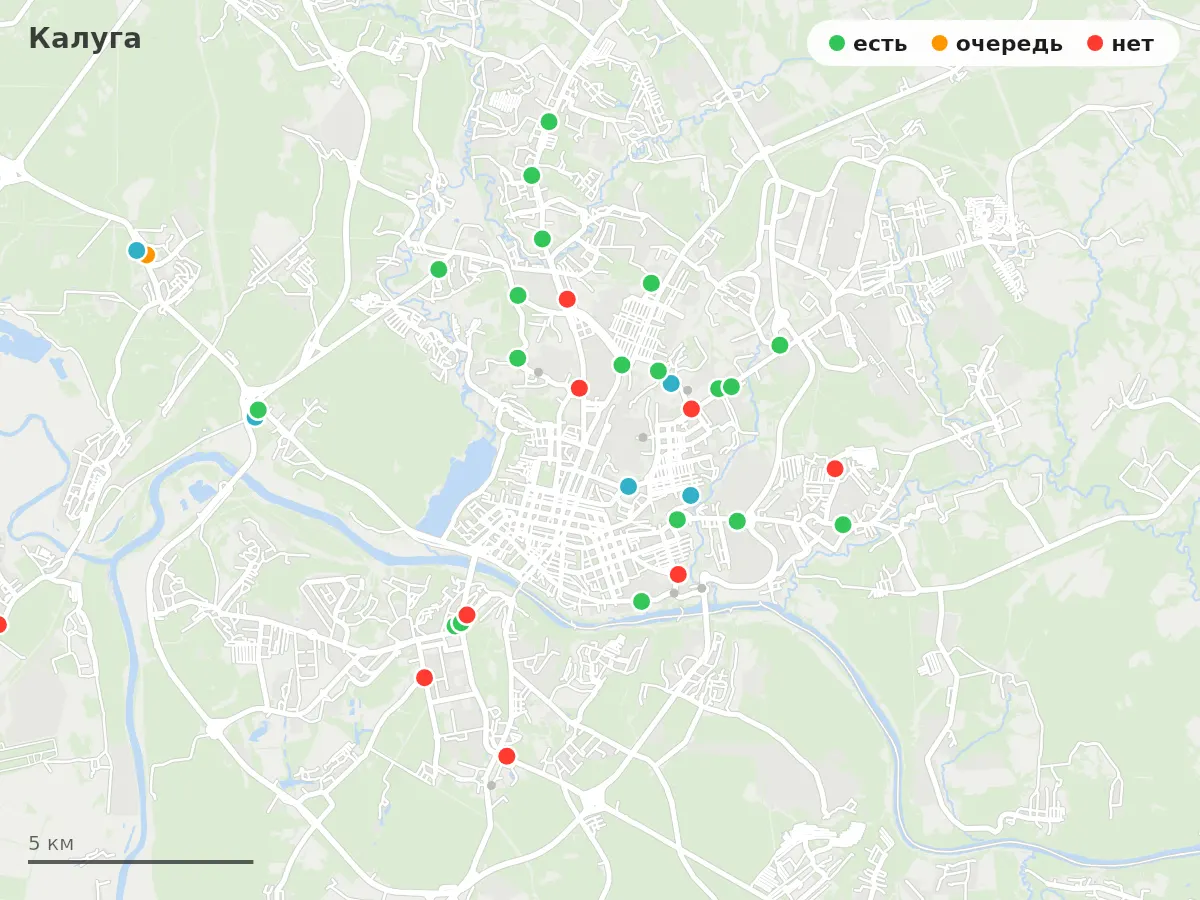The height and width of the screenshot is (900, 1200).
Task: Click the orange dot in the legend next to 'очередь'
Action: [x=940, y=43]
